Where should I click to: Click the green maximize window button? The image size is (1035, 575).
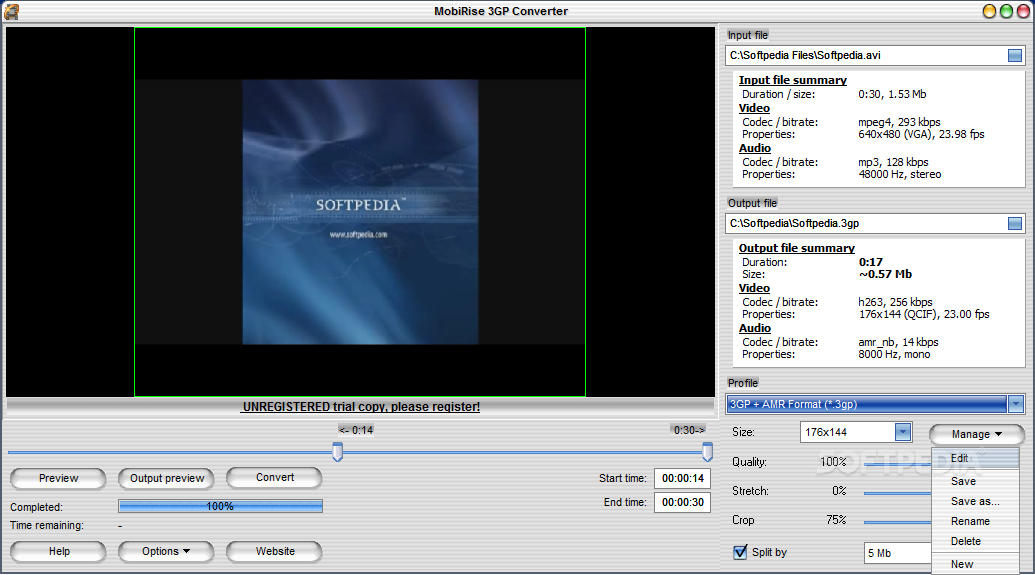click(x=1006, y=11)
